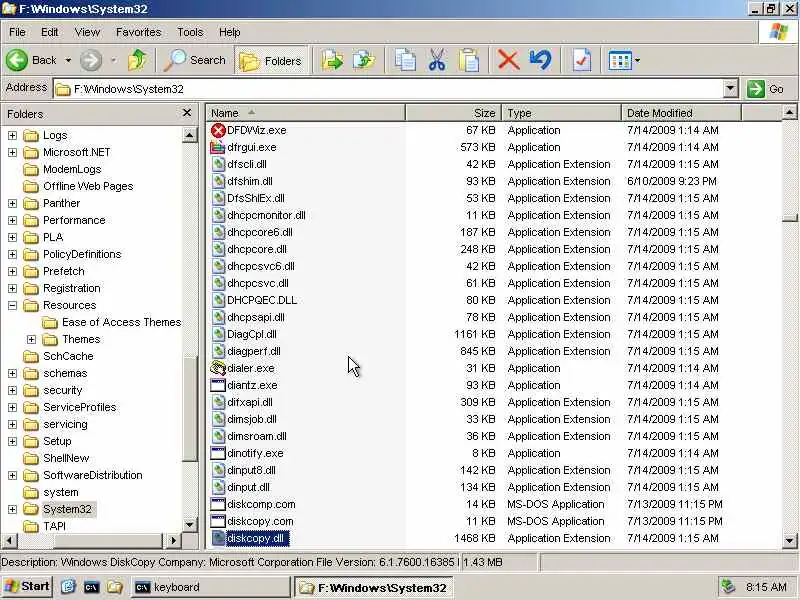The image size is (800, 600).
Task: Sort by the Size column header
Action: point(453,113)
